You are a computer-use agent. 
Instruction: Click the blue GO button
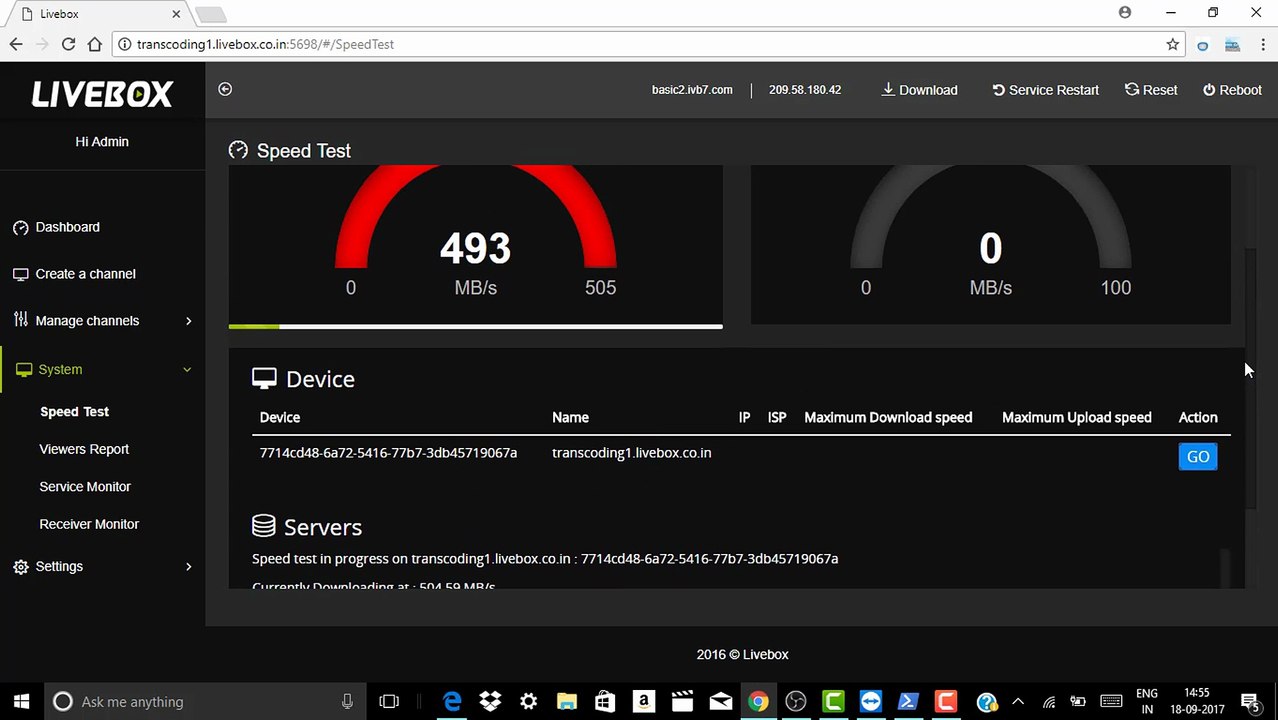tap(1198, 456)
